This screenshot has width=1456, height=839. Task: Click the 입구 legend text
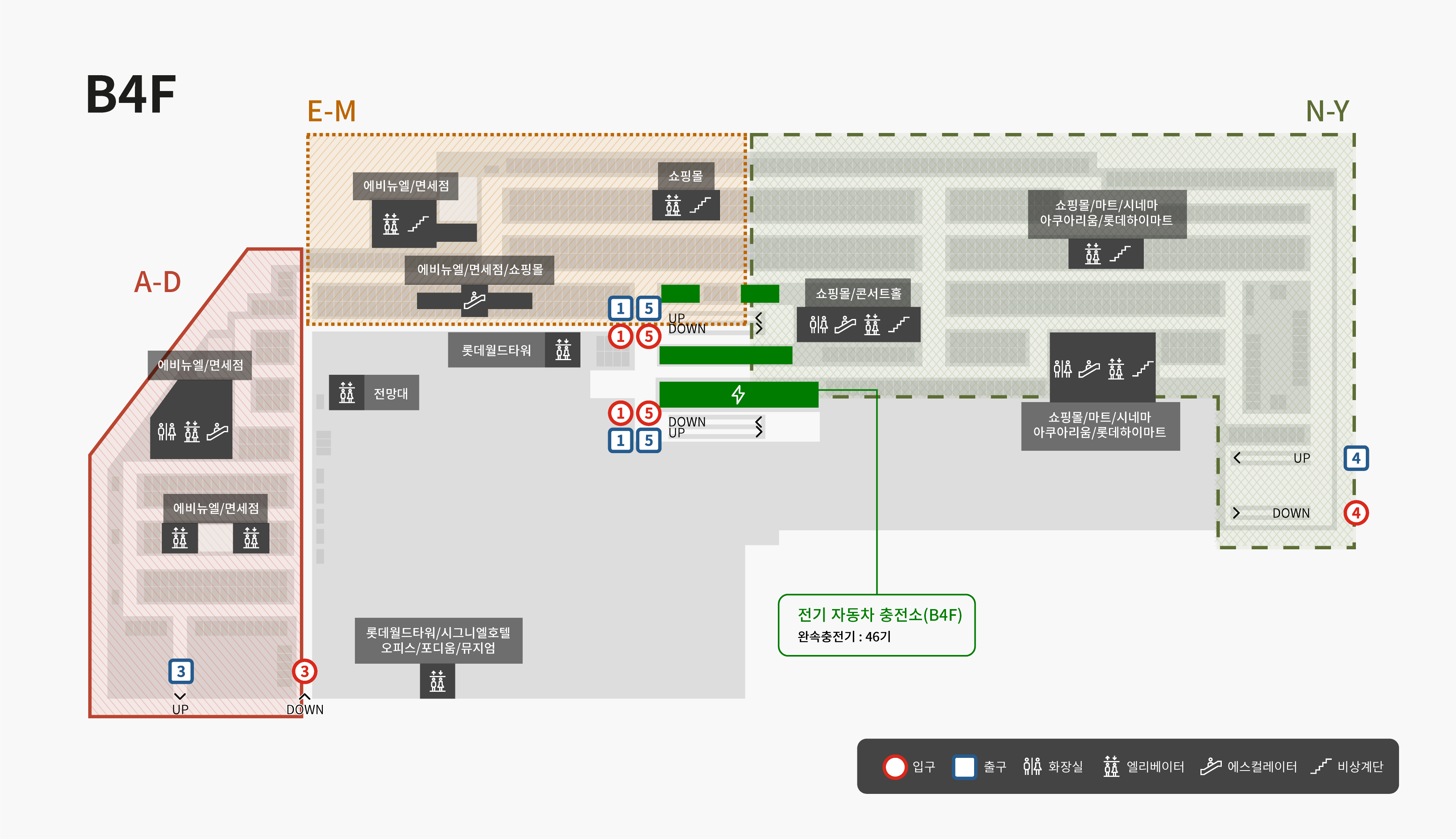(924, 767)
